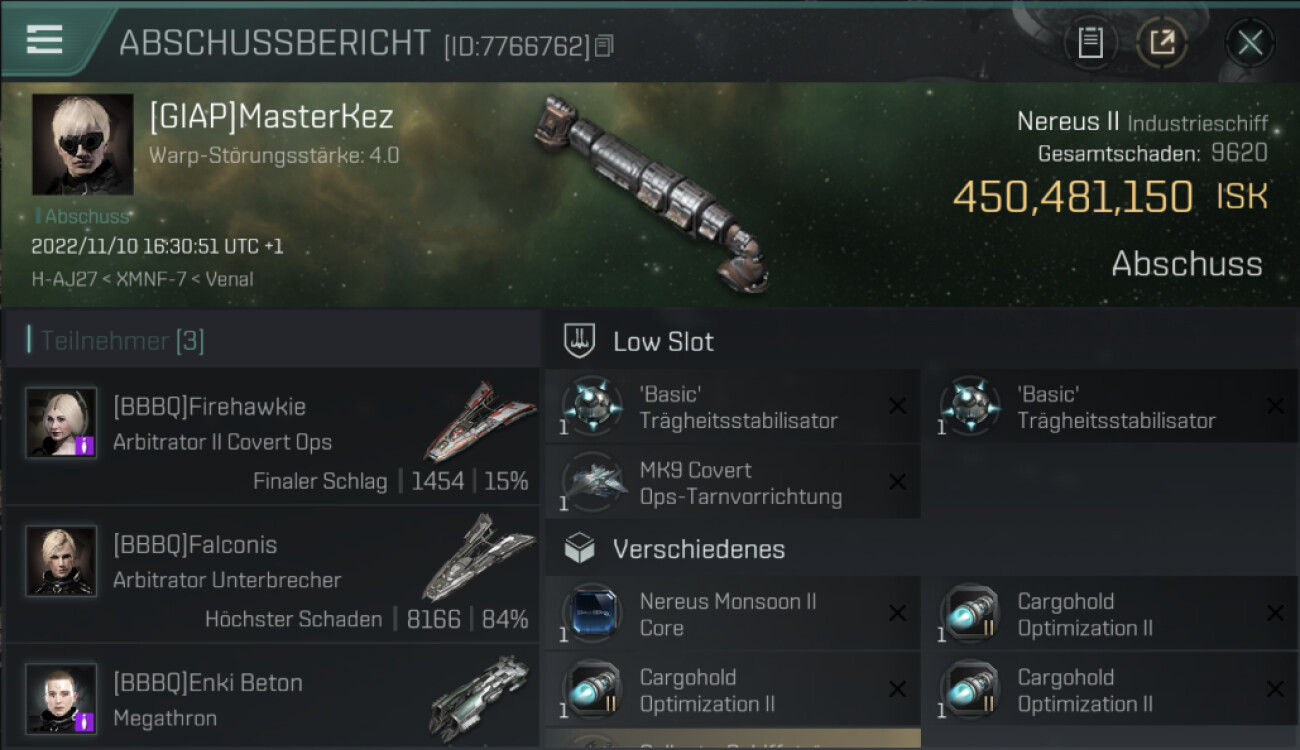Select the MK9 Covert Ops-Tarnvorrichtung item
The image size is (1300, 750).
[x=732, y=483]
